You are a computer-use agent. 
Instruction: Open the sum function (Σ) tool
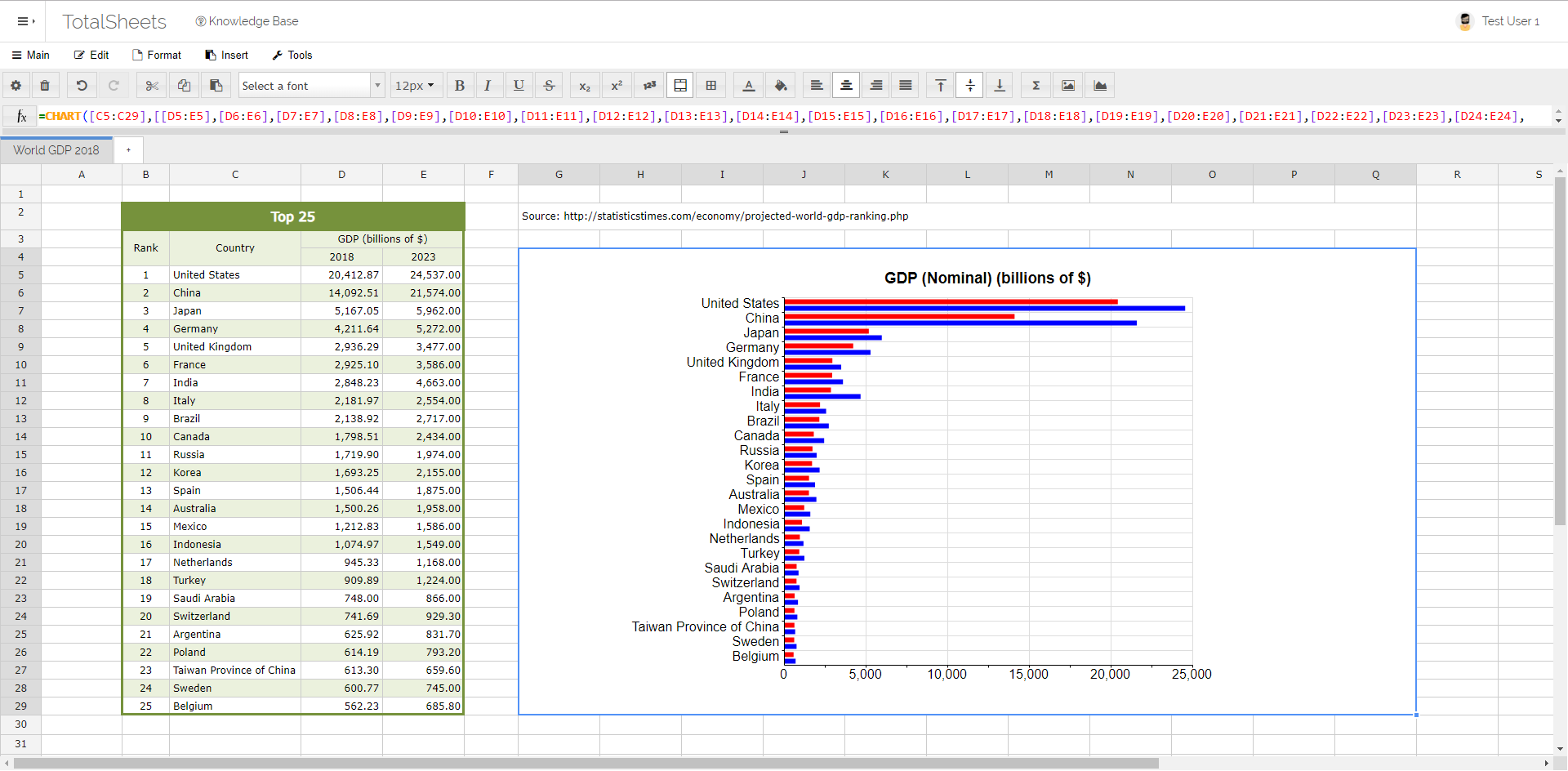click(1035, 85)
